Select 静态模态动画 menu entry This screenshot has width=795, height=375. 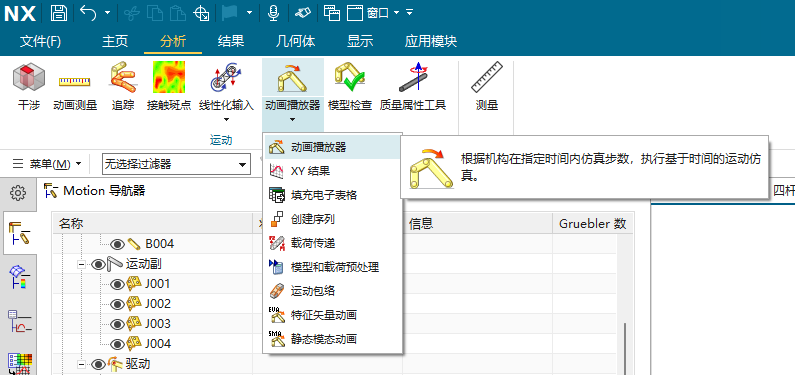333,339
